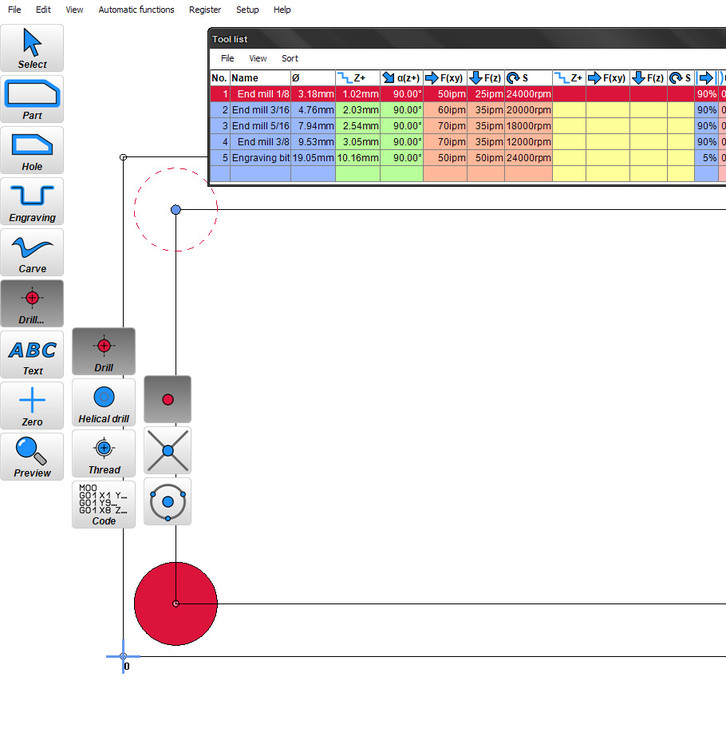Pick the Hole tool
Screen dimensions: 726x740
(x=32, y=150)
